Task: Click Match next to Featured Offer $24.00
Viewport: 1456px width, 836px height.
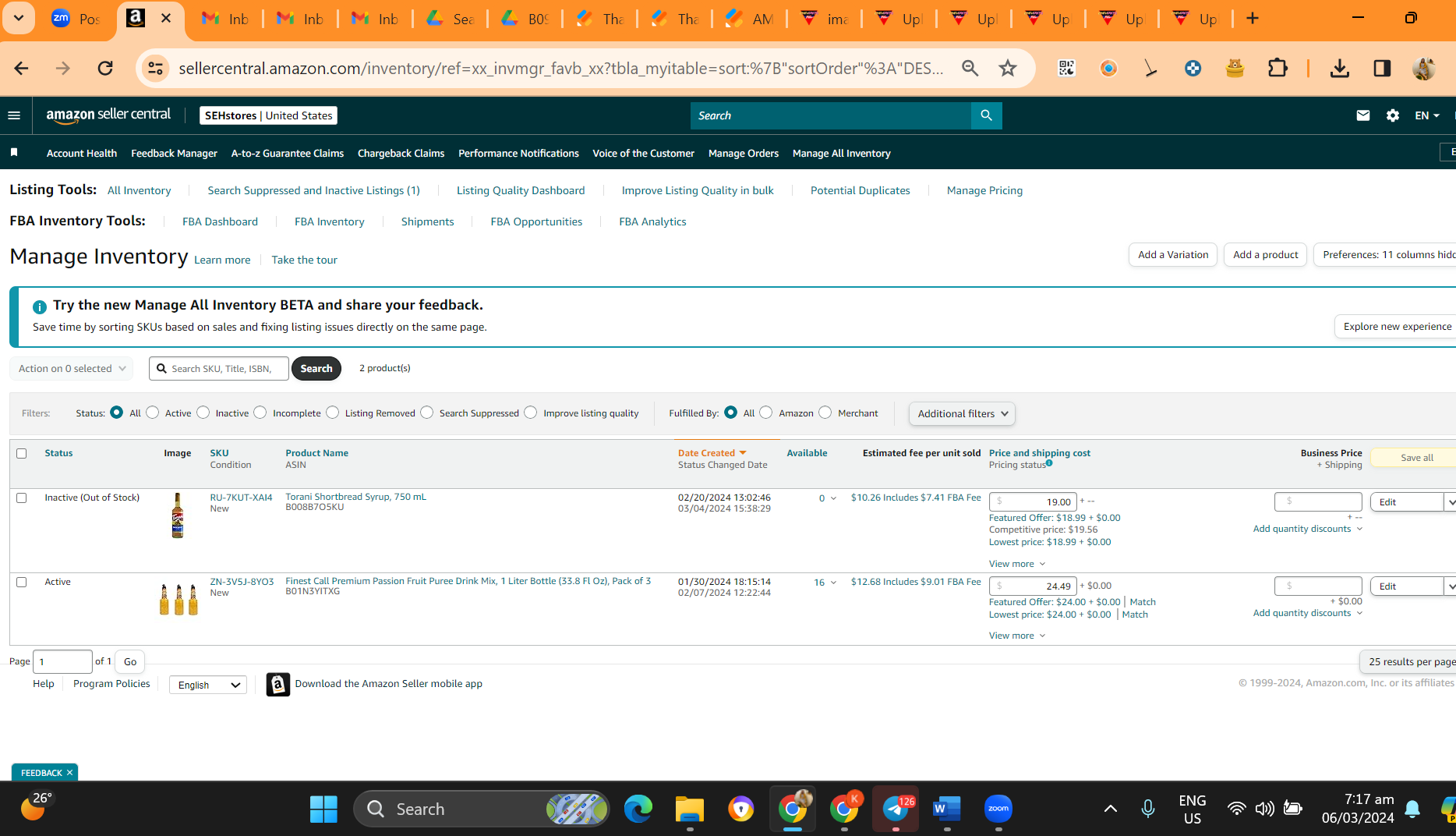Action: [1143, 602]
